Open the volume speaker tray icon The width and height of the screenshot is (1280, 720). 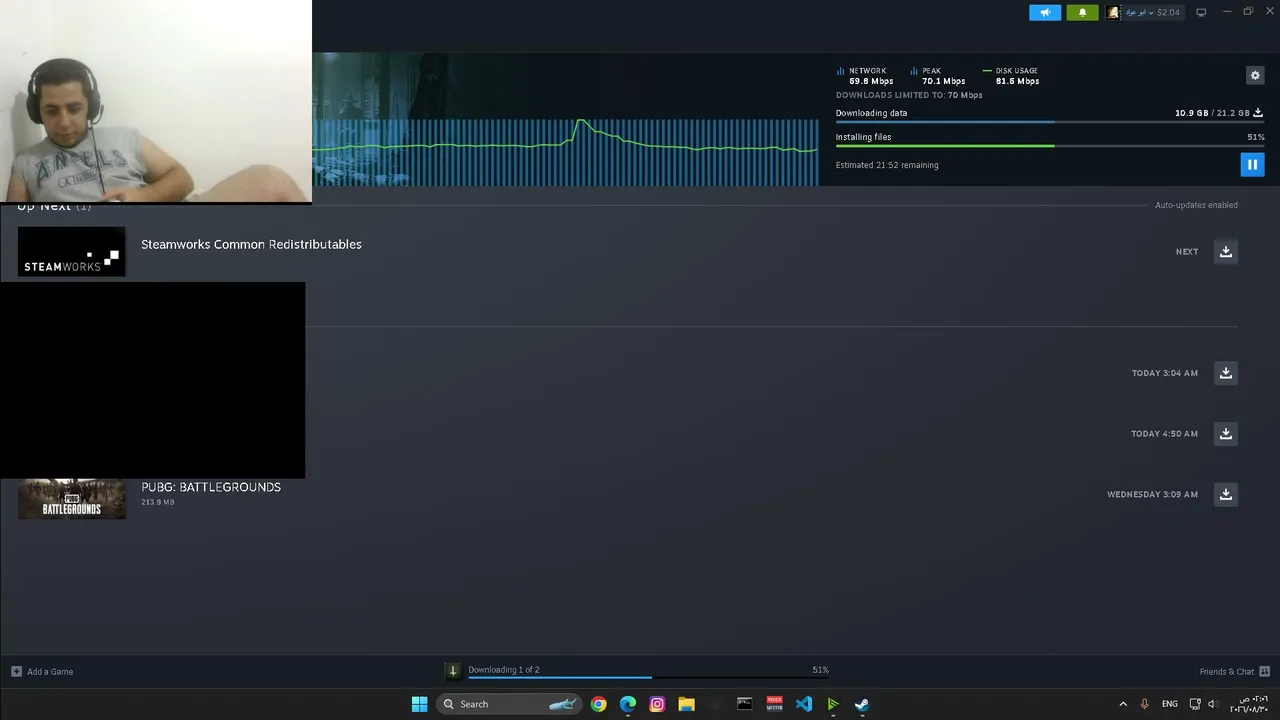click(1212, 704)
